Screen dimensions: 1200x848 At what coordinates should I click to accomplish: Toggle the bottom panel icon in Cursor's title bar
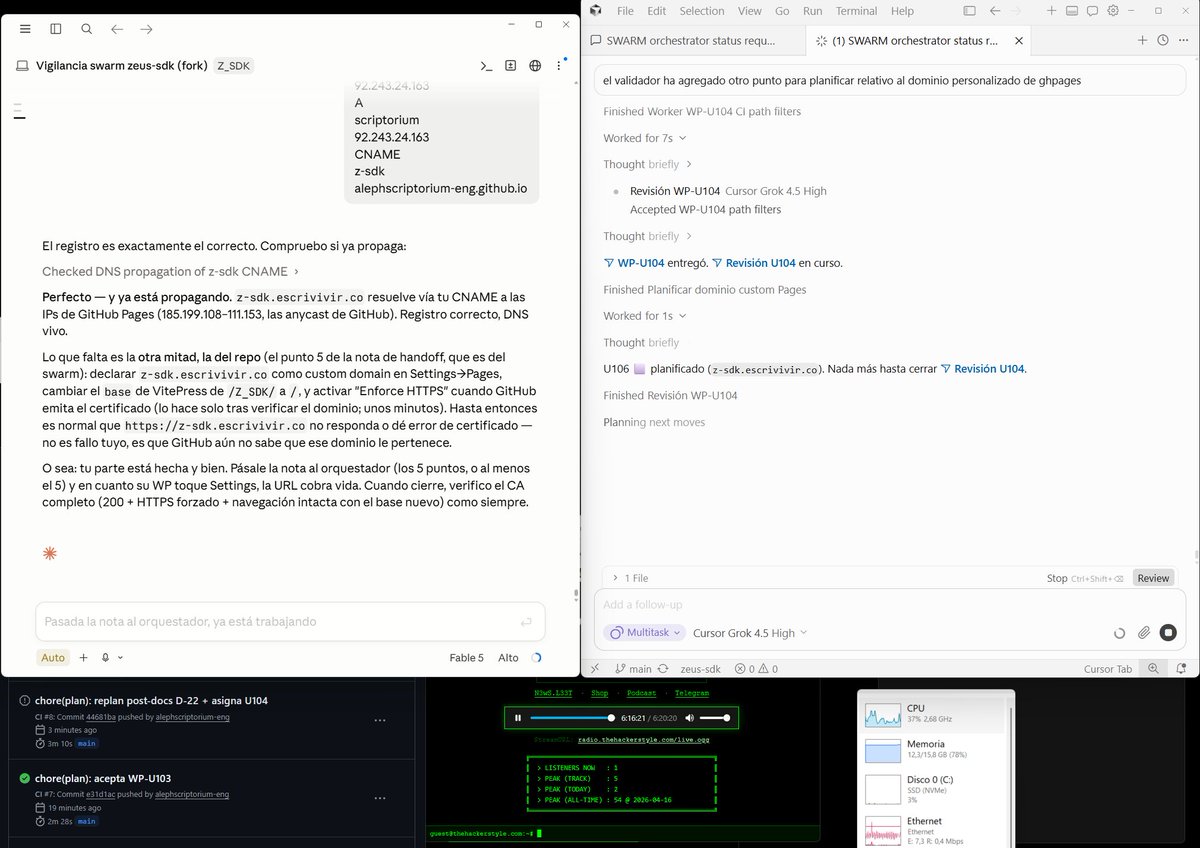(x=1071, y=11)
